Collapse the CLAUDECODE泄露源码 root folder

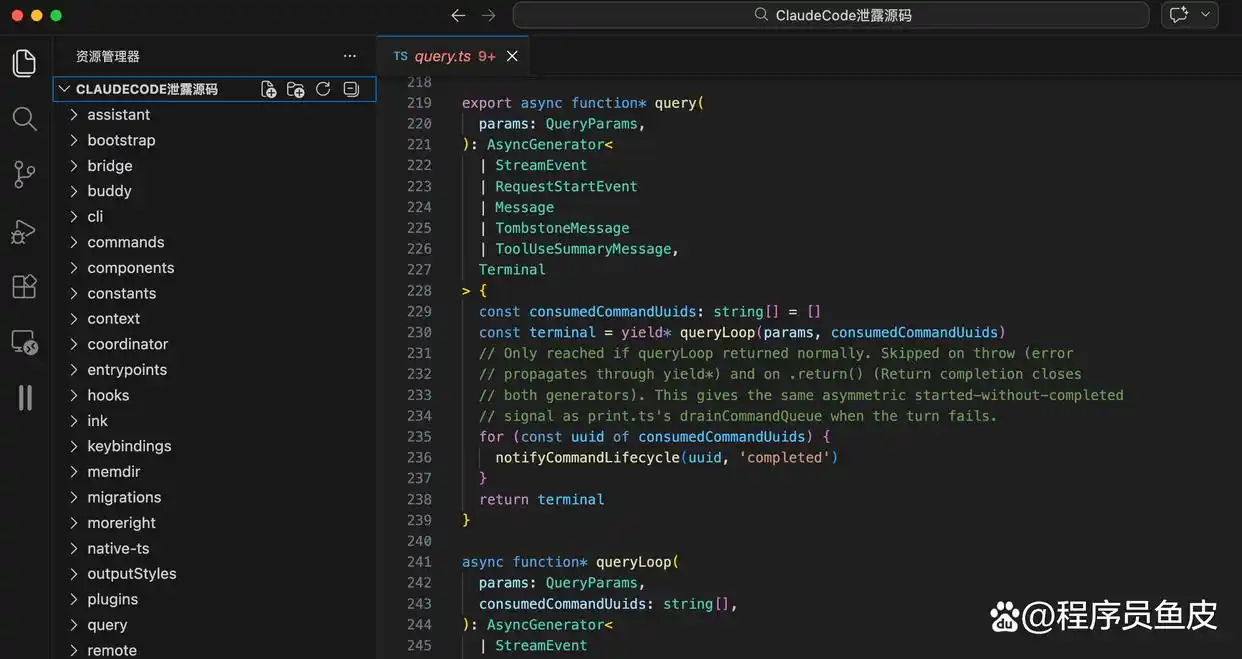[x=214, y=89]
